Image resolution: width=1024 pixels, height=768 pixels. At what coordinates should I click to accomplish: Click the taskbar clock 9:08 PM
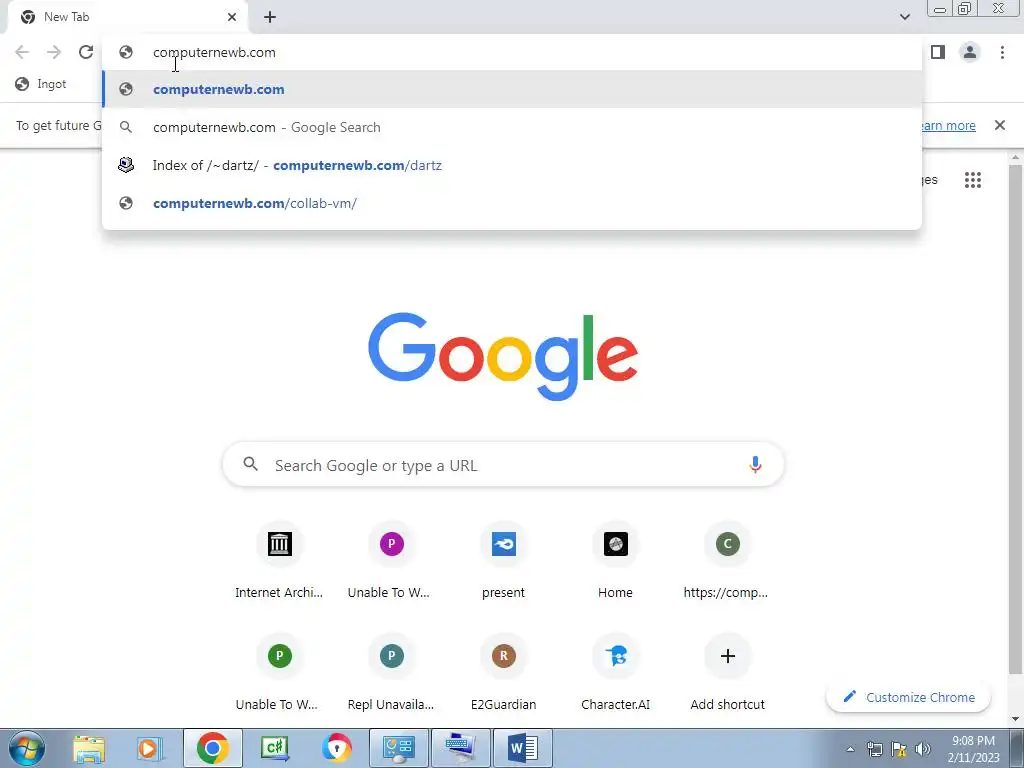click(x=974, y=749)
